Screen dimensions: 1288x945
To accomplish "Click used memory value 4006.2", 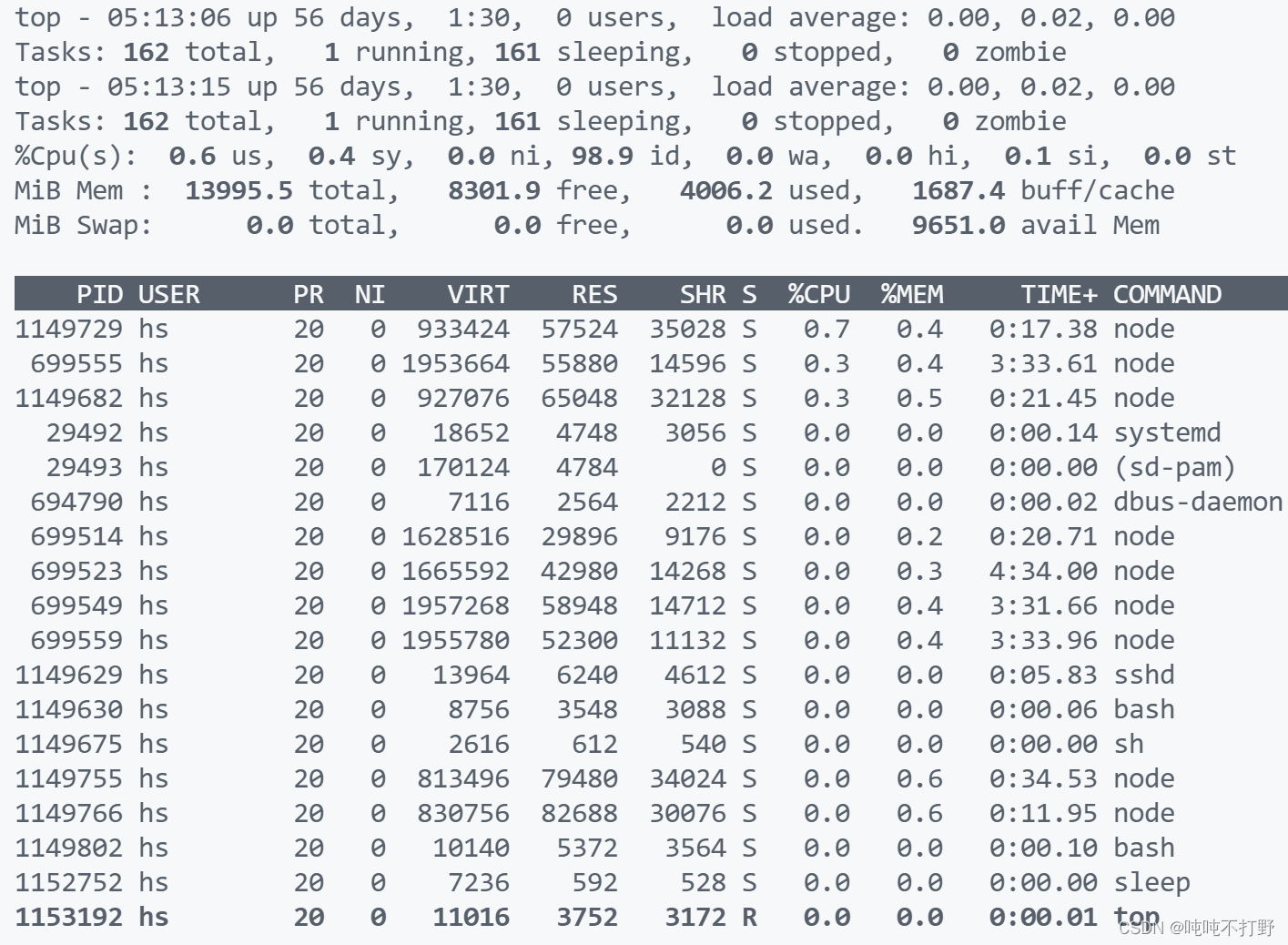I will (x=725, y=190).
